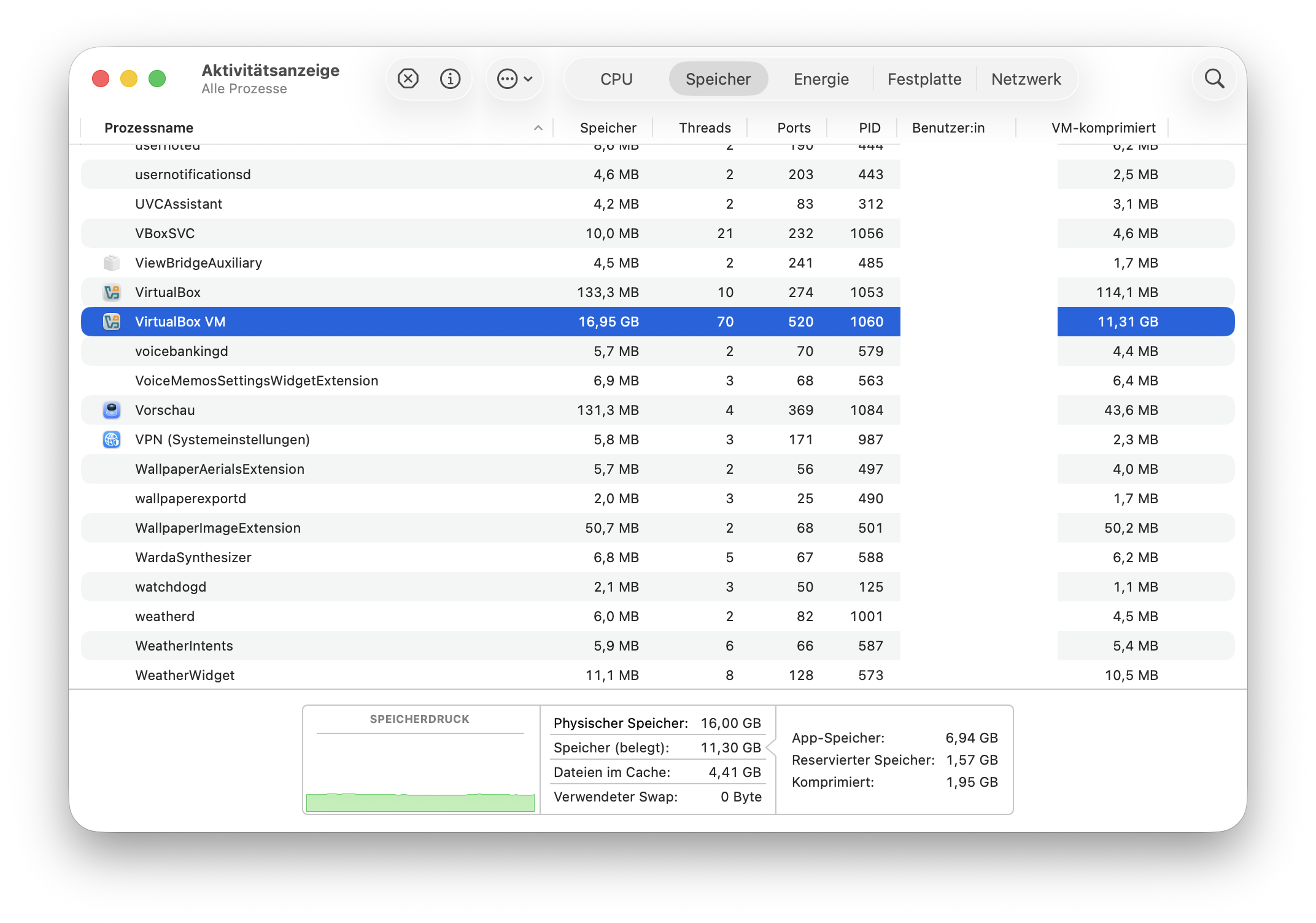Click PID 1056 cell
This screenshot has height=923, width=1316.
coord(867,233)
